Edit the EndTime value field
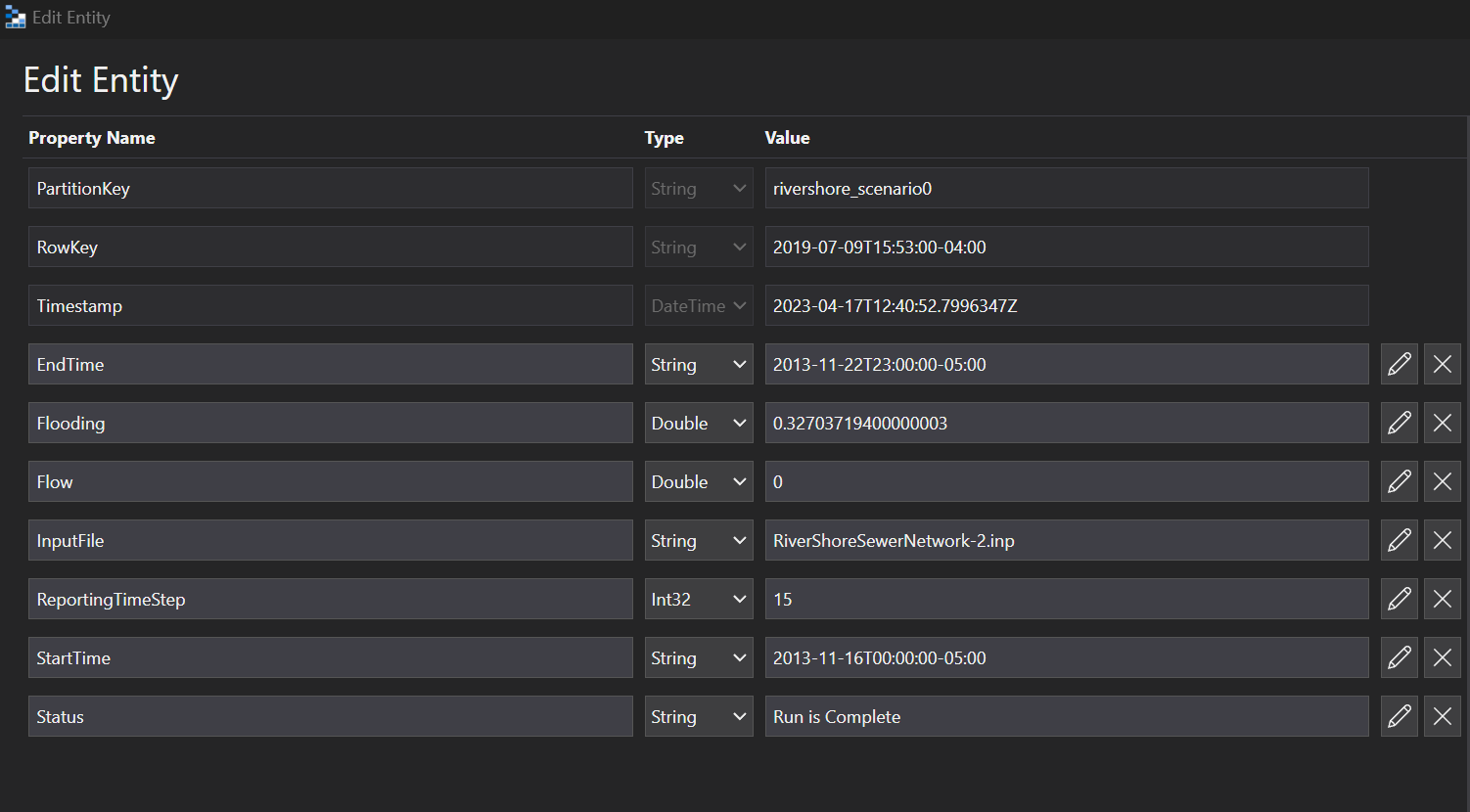Screen dimensions: 1470x812 (x=1067, y=364)
